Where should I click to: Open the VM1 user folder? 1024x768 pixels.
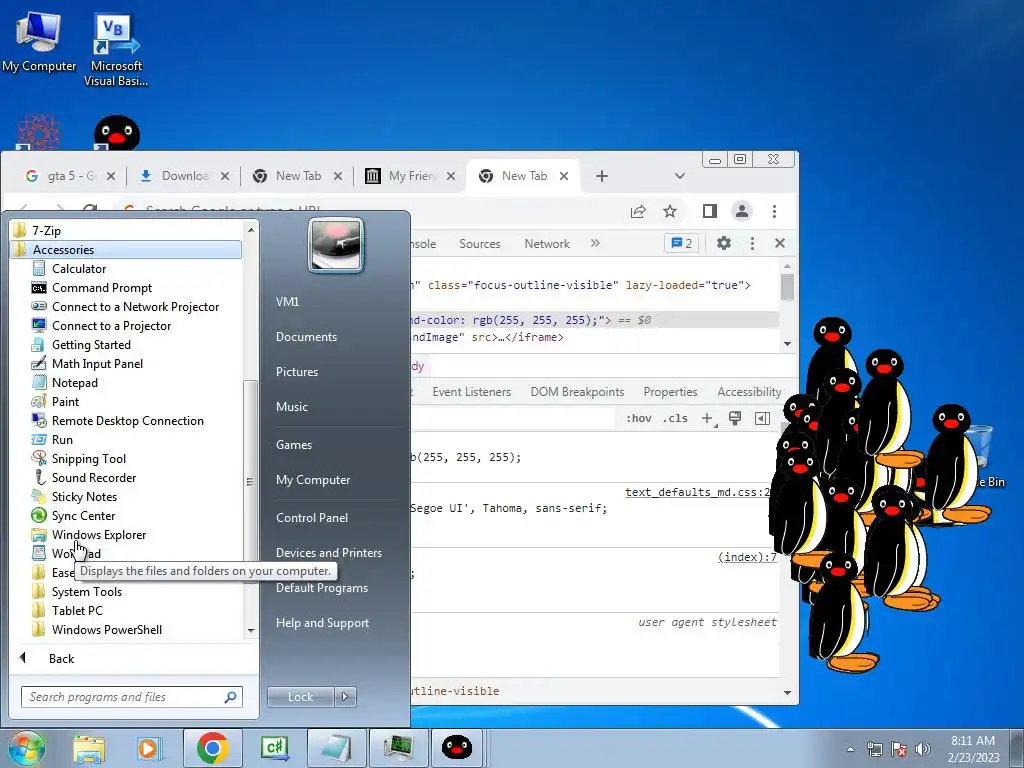(x=287, y=301)
